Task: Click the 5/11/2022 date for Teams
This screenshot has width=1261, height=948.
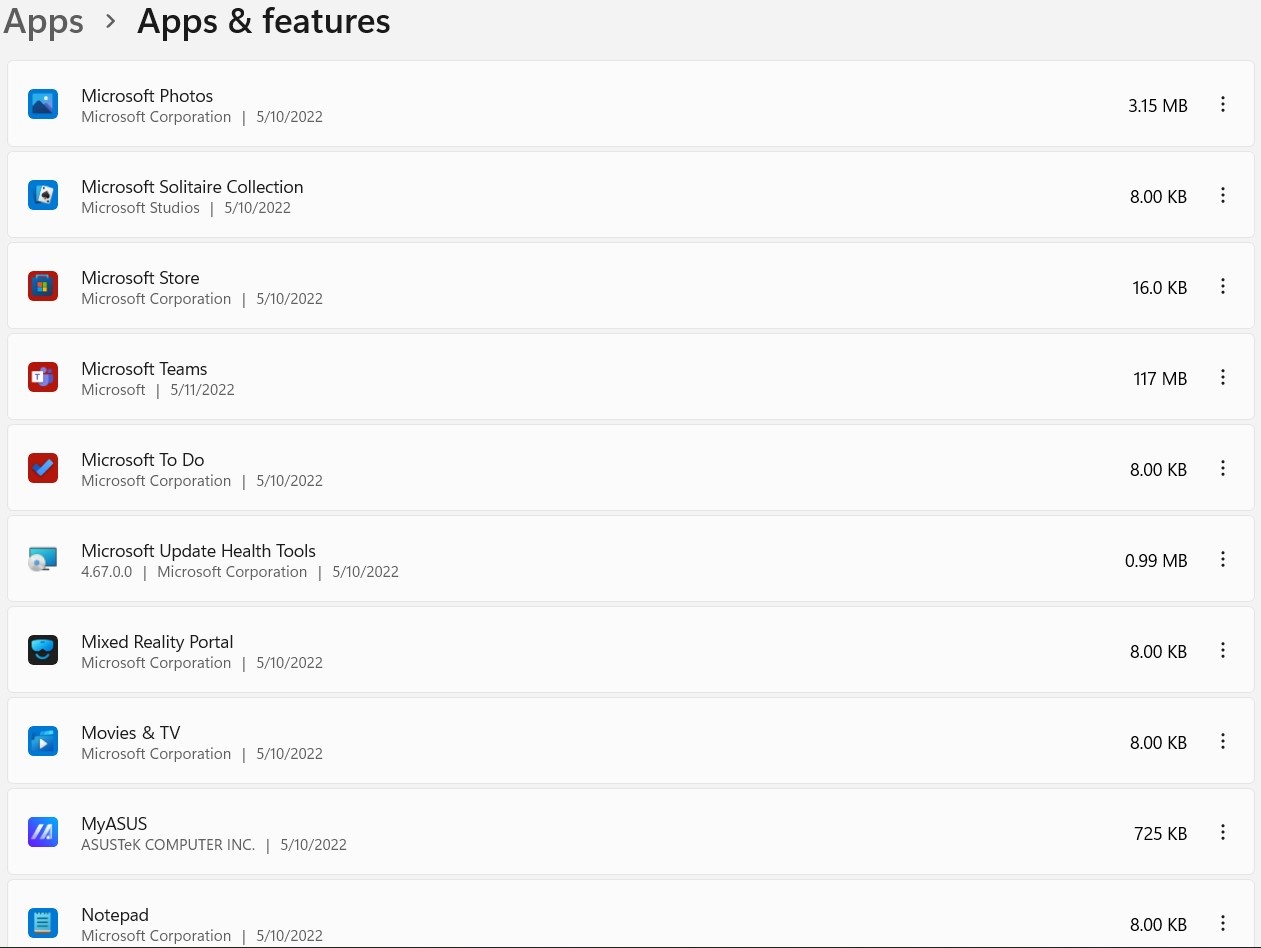Action: (x=202, y=390)
